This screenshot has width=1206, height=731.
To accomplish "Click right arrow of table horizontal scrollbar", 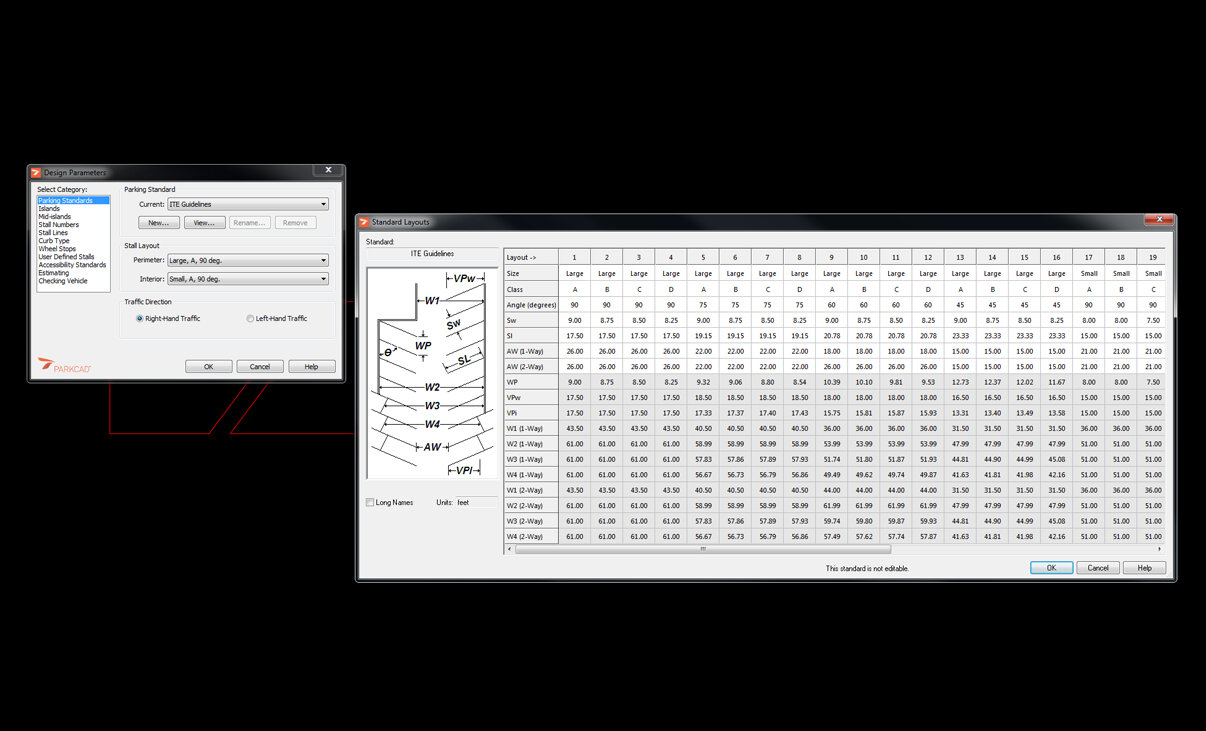I will click(x=1160, y=549).
